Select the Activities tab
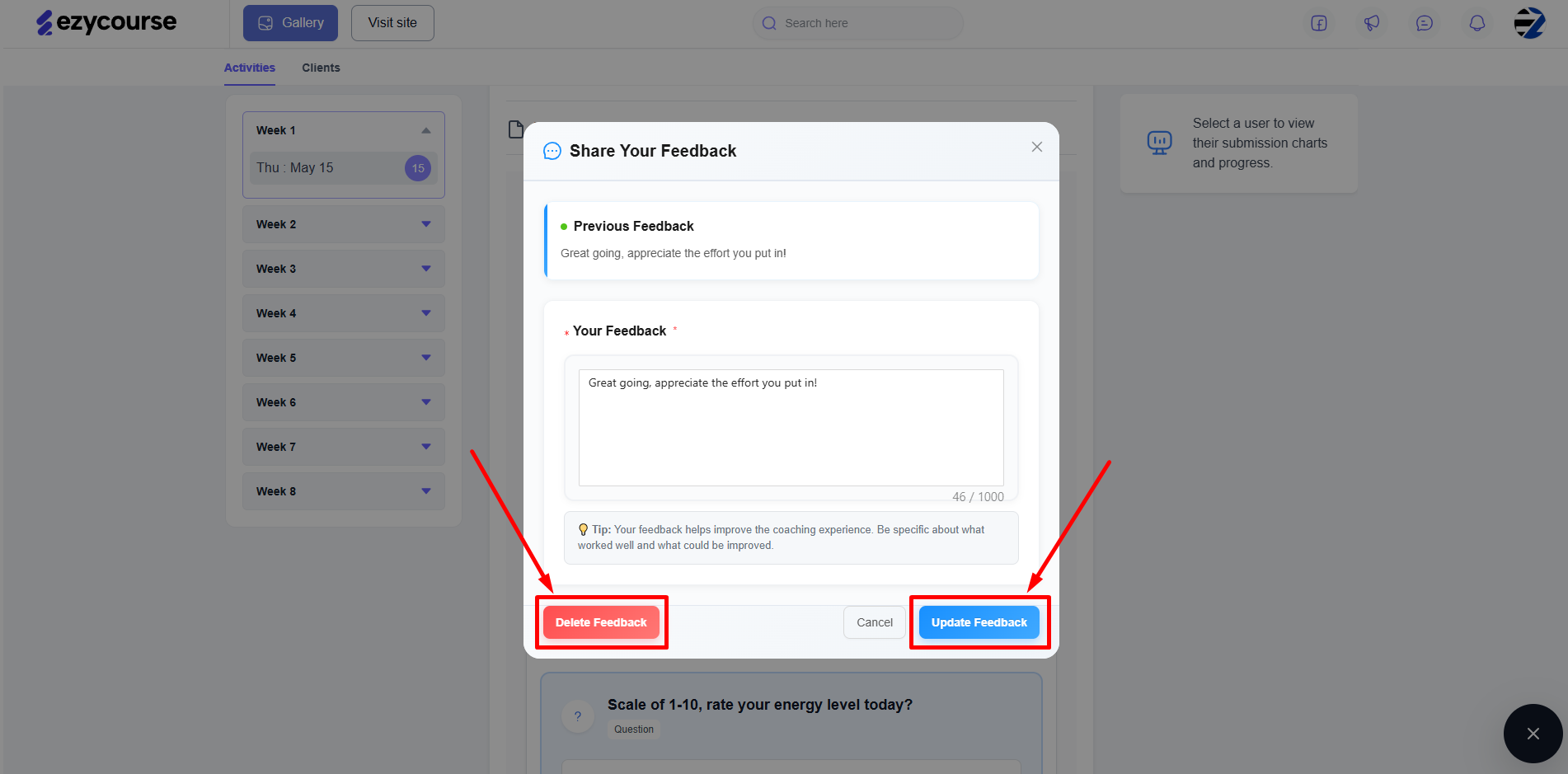 [250, 68]
